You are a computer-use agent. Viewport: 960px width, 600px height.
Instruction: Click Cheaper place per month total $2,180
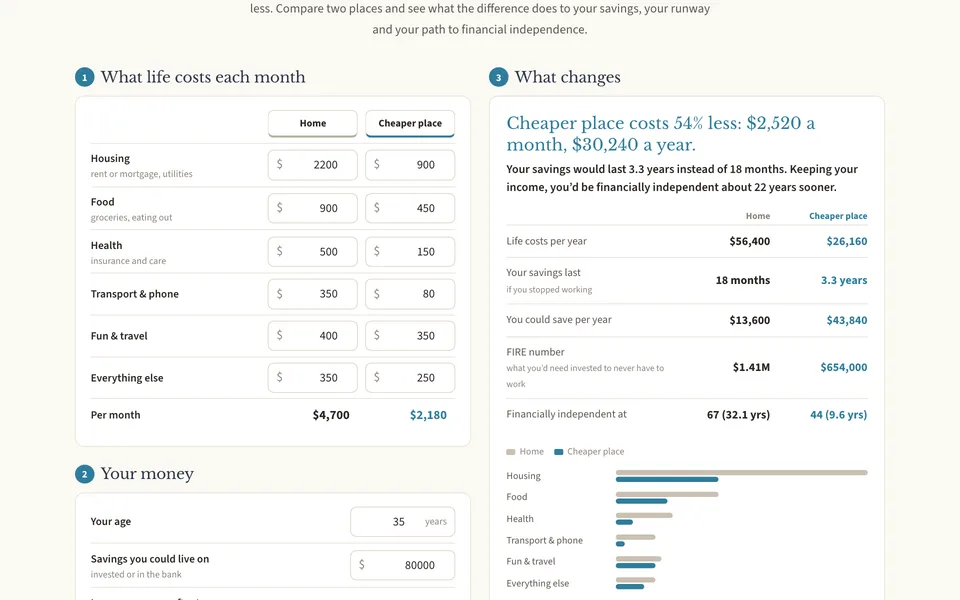coord(428,415)
